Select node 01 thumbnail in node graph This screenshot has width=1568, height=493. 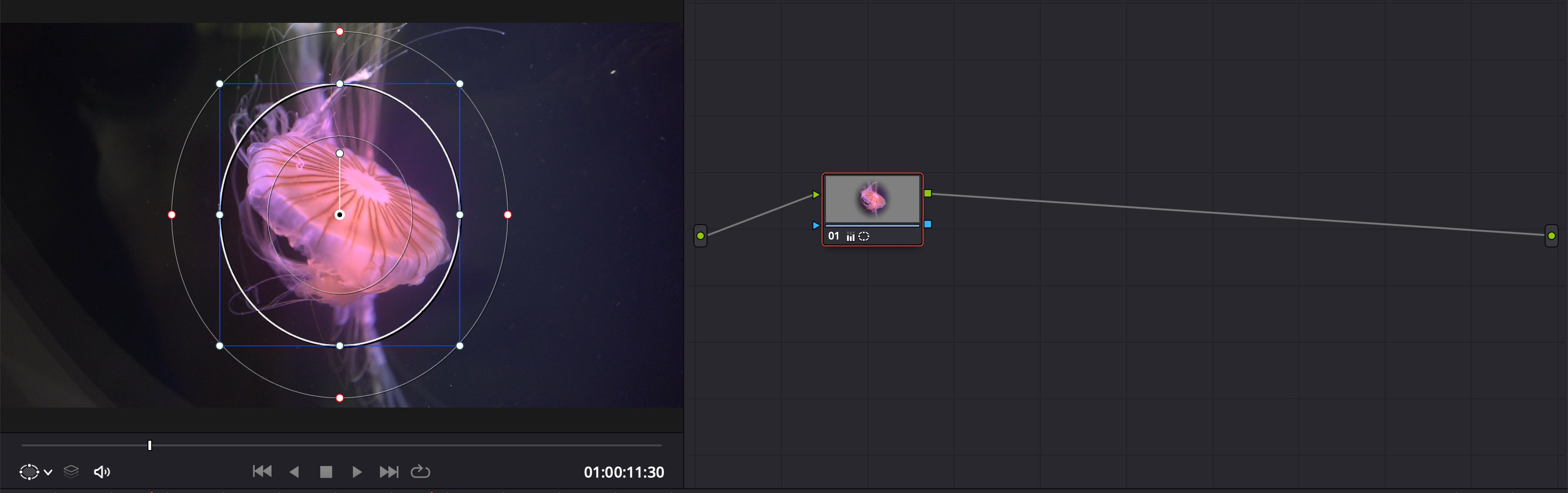872,199
